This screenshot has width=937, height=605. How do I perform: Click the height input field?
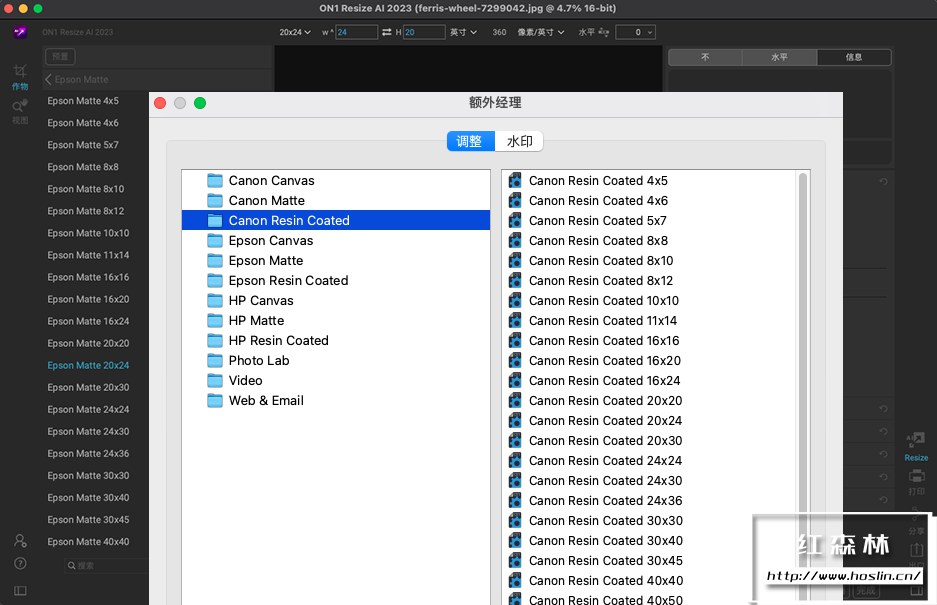pyautogui.click(x=424, y=32)
